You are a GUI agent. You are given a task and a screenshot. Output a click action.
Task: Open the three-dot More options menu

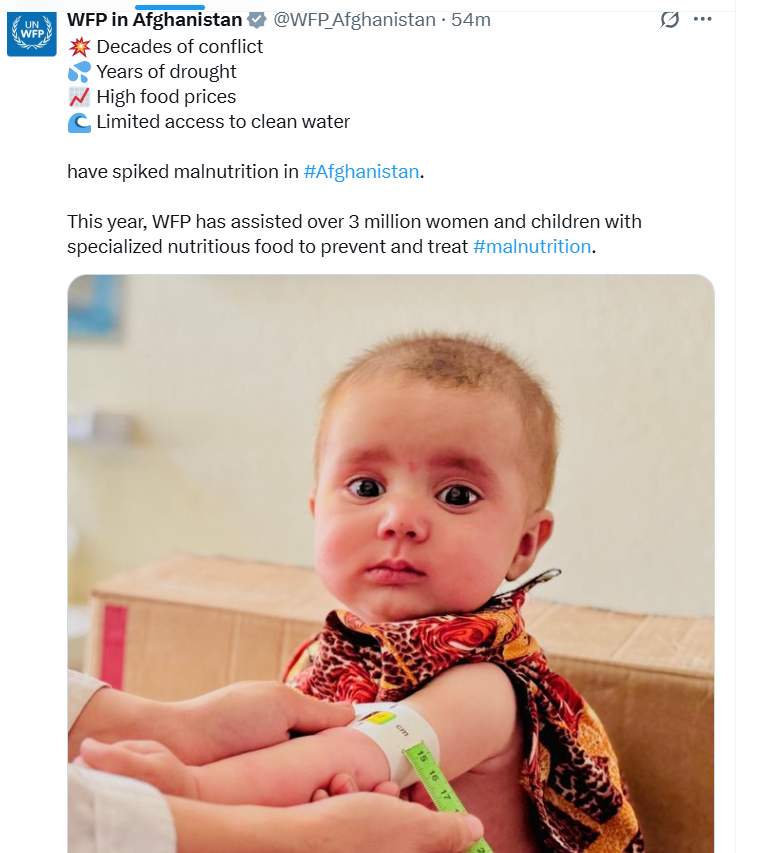(703, 20)
